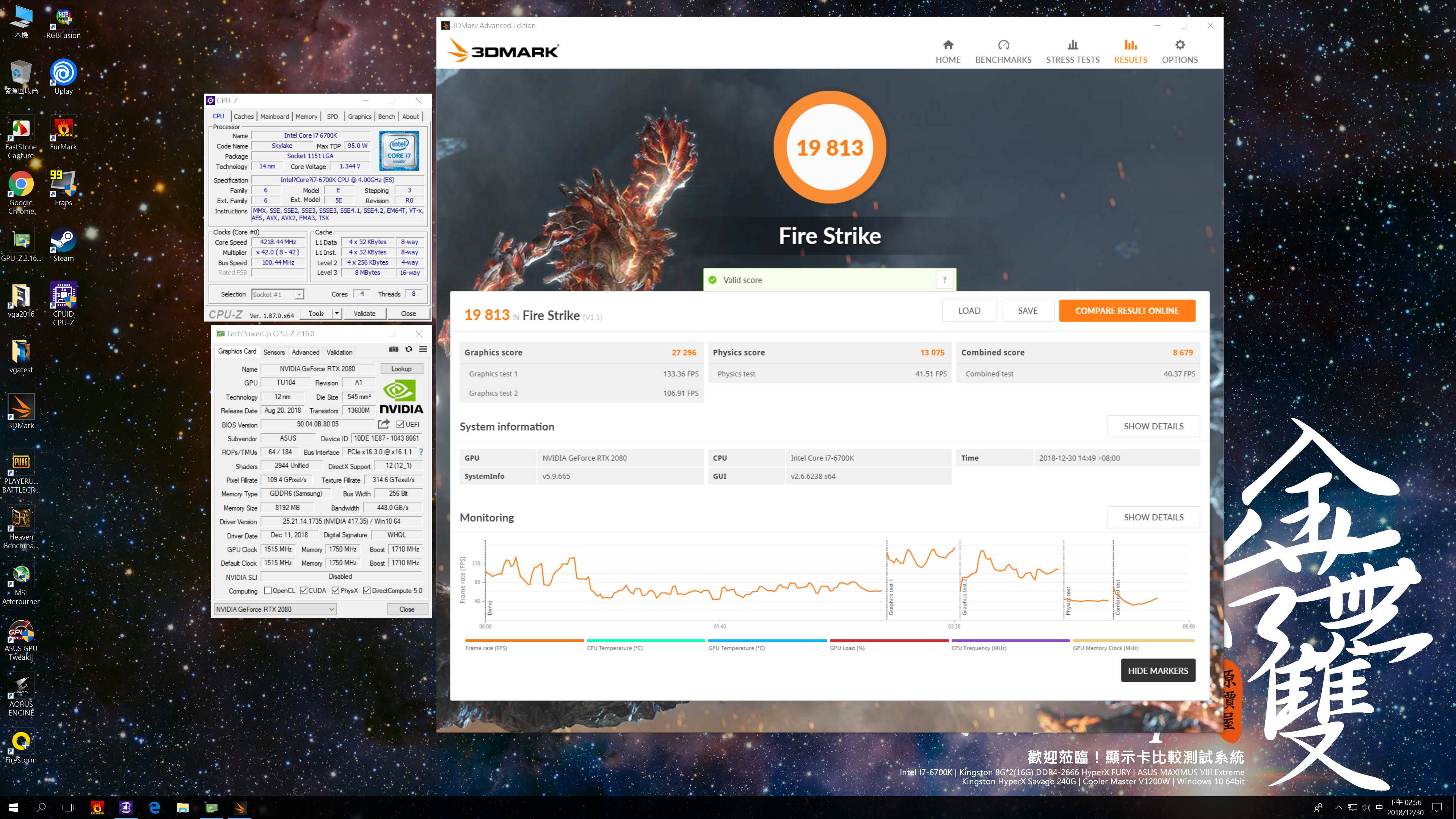Viewport: 1456px width, 819px height.
Task: Open notification center on taskbar
Action: tap(1437, 808)
